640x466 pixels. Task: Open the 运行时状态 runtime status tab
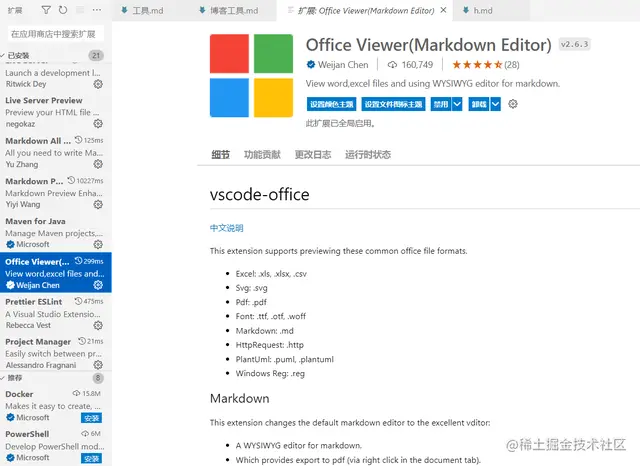pos(368,155)
